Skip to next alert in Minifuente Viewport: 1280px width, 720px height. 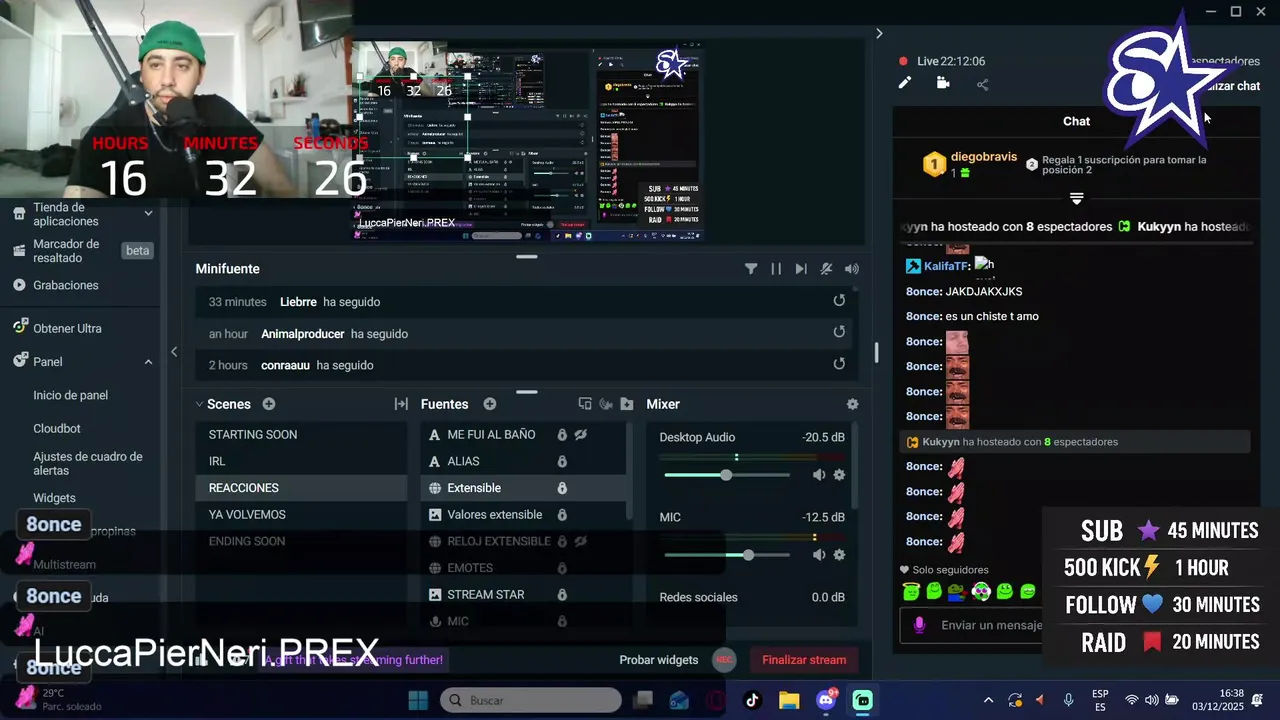coord(801,269)
